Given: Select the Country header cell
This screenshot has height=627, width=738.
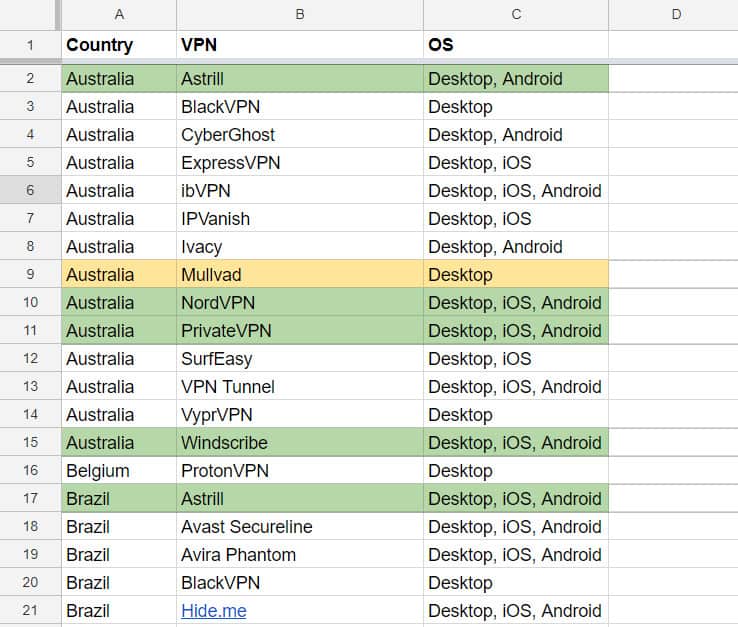Looking at the screenshot, I should (119, 45).
